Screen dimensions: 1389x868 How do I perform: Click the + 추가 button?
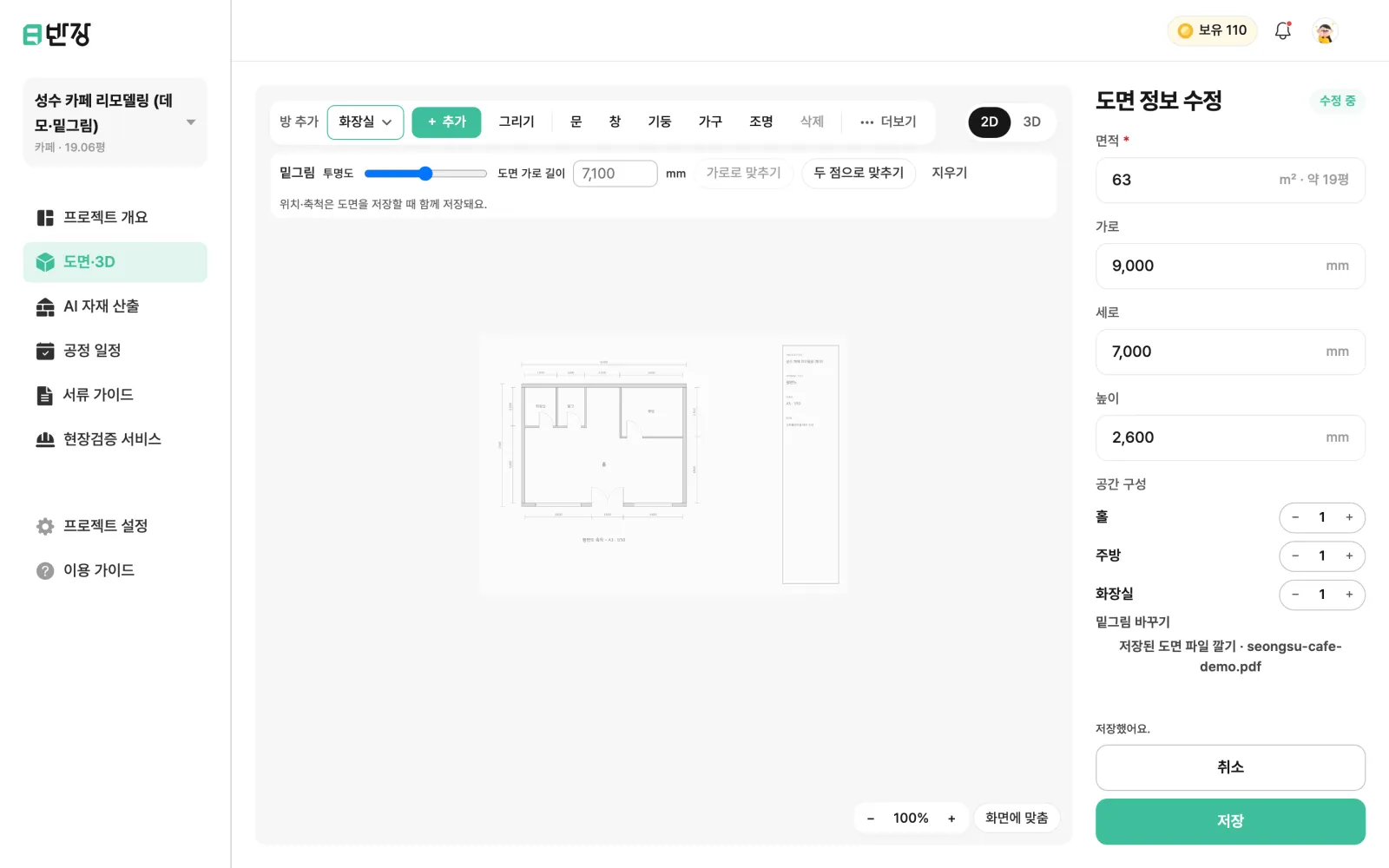pos(446,122)
